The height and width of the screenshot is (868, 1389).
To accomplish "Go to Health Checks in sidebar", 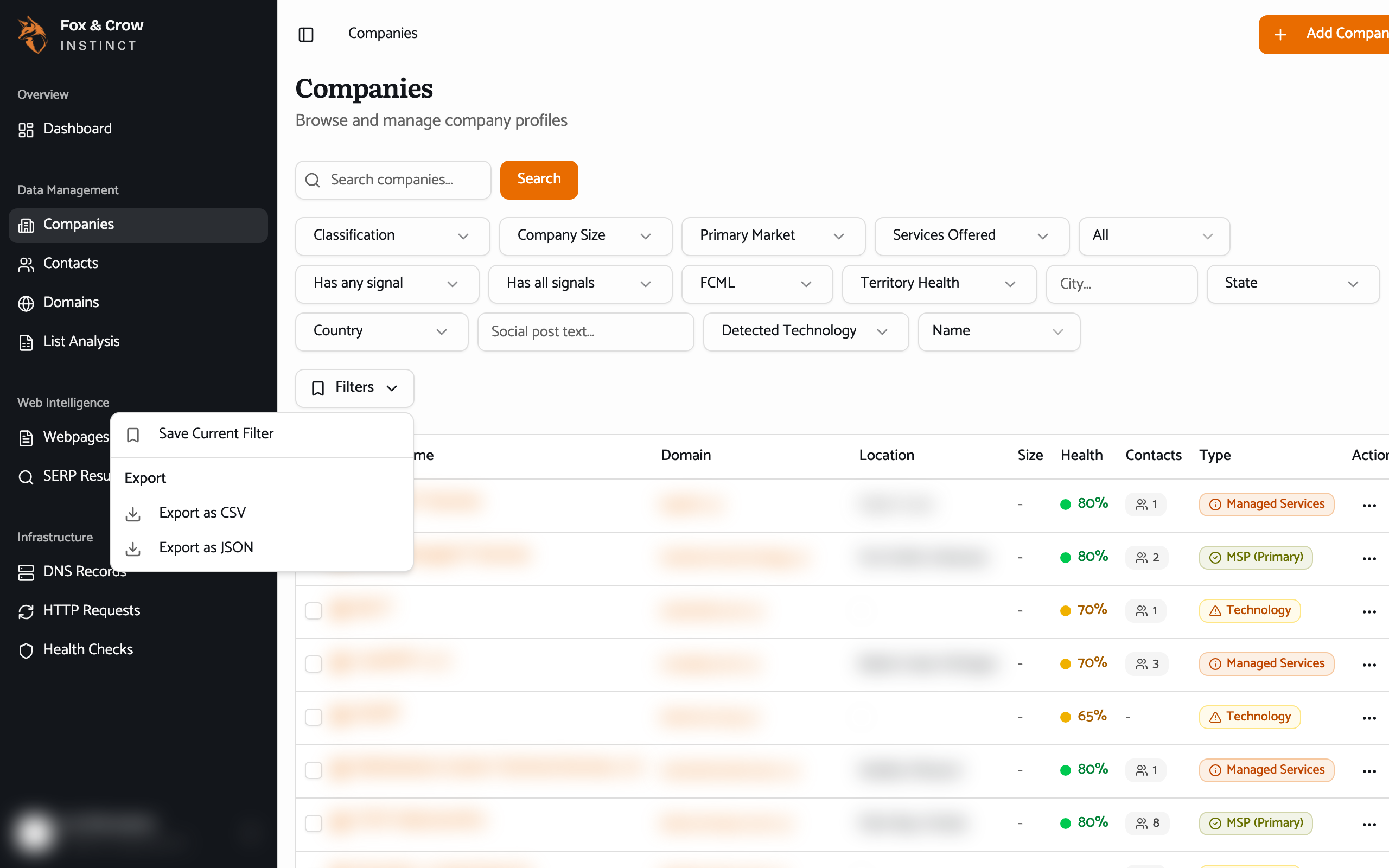I will (x=138, y=650).
